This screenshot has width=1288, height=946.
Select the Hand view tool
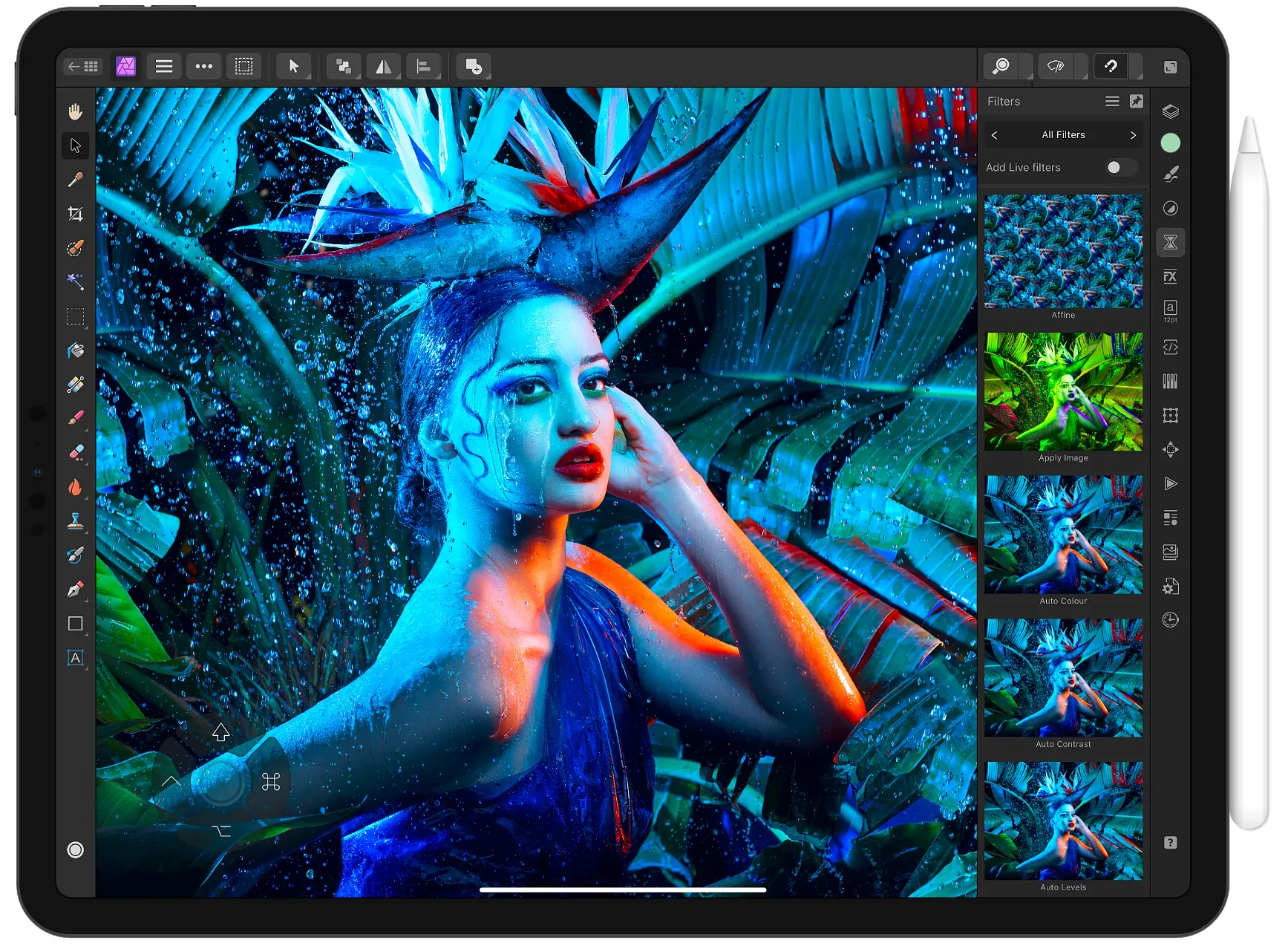pyautogui.click(x=75, y=111)
